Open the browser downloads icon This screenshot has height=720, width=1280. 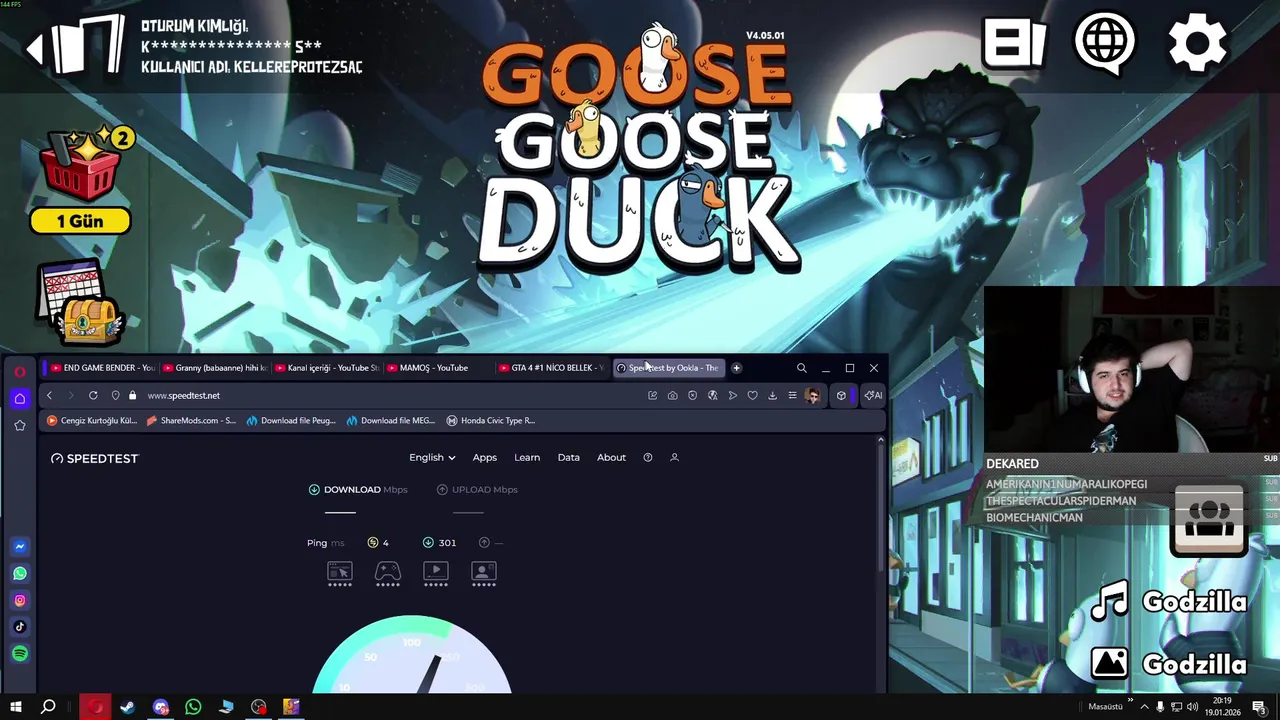(x=772, y=395)
